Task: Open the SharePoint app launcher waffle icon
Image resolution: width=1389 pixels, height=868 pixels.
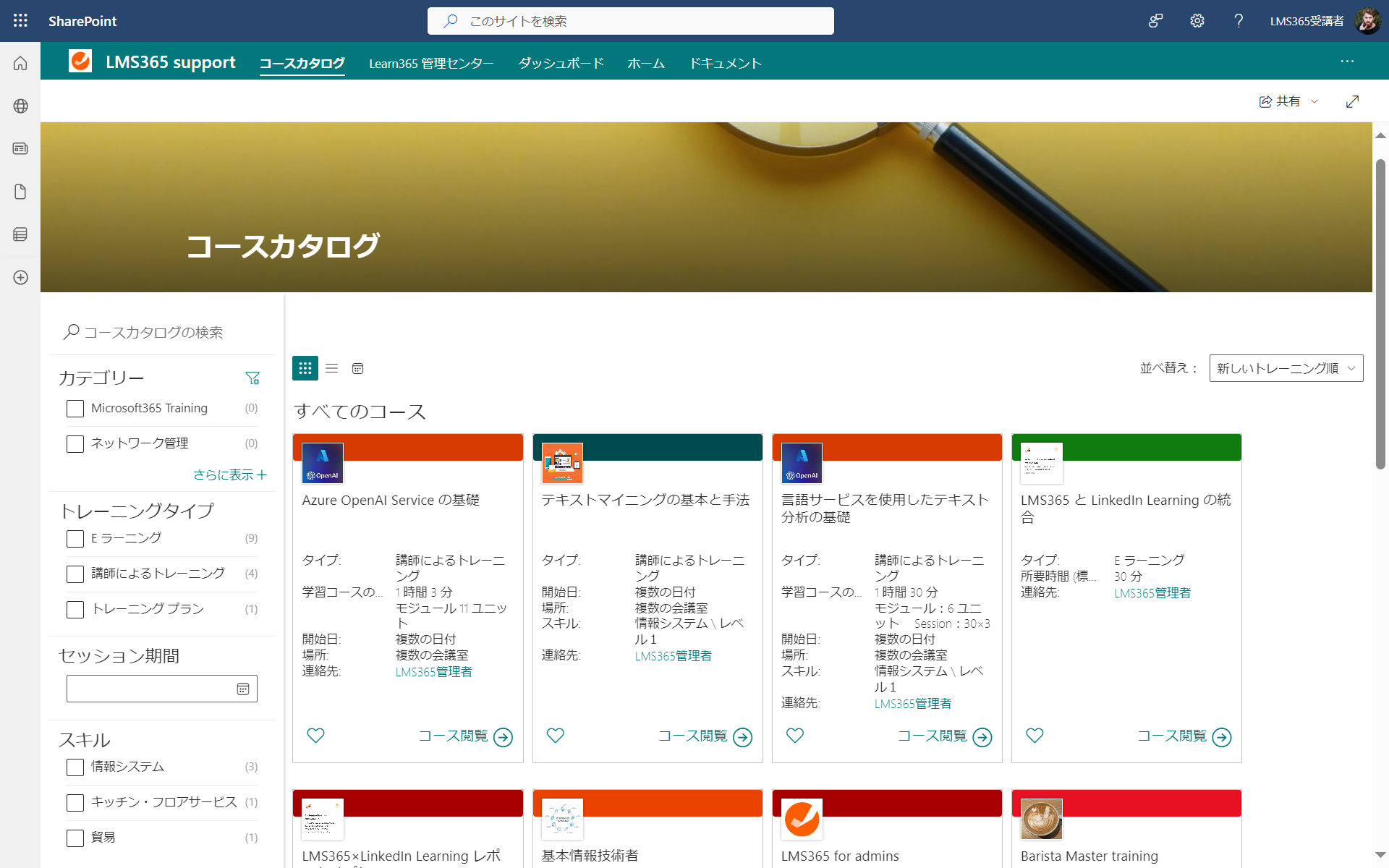Action: coord(20,21)
